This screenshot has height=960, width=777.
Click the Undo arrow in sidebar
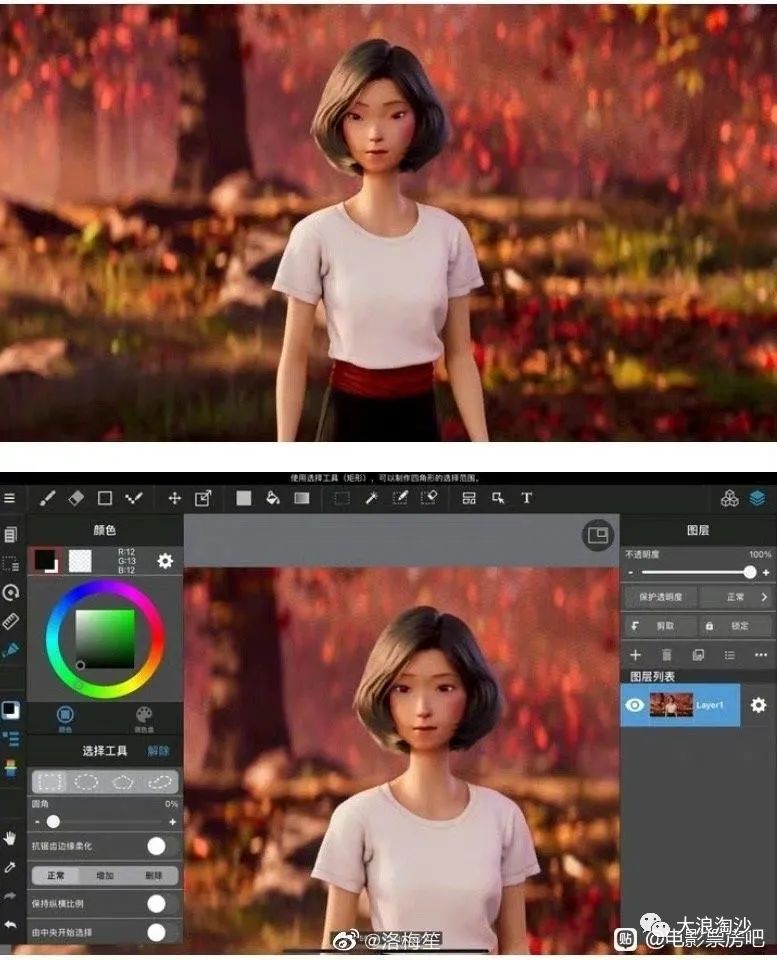pos(10,924)
